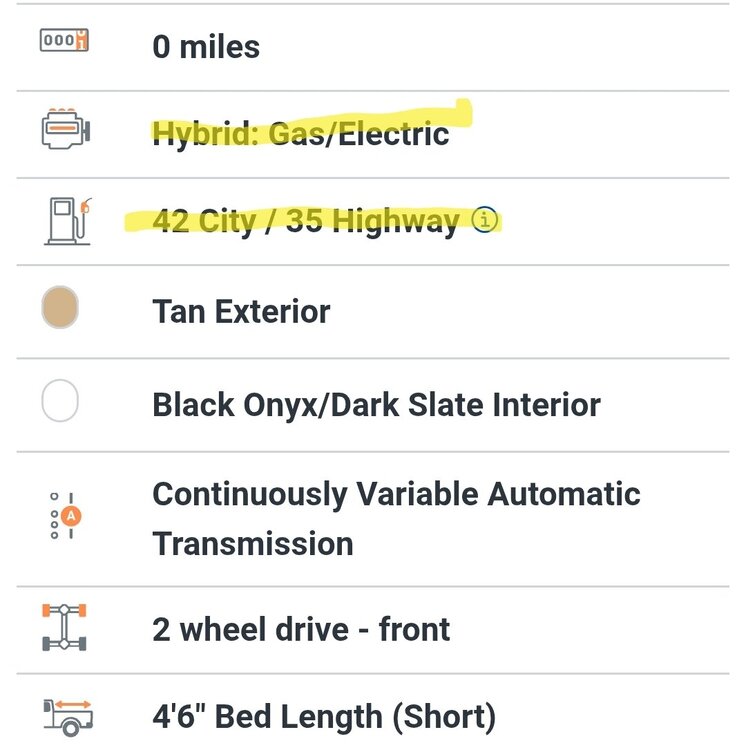Select the white interior color swatch
The width and height of the screenshot is (746, 750).
[x=61, y=402]
